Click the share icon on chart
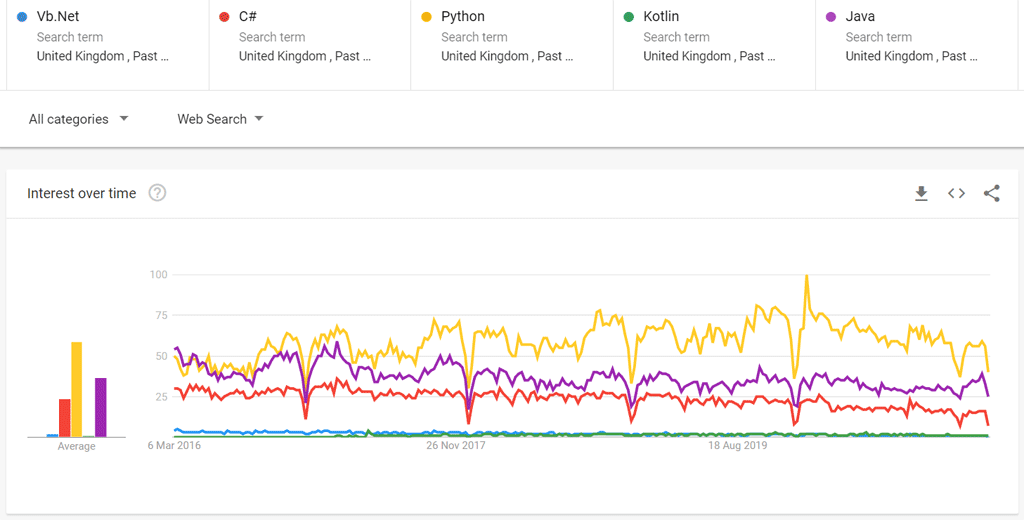The image size is (1024, 520). (991, 194)
